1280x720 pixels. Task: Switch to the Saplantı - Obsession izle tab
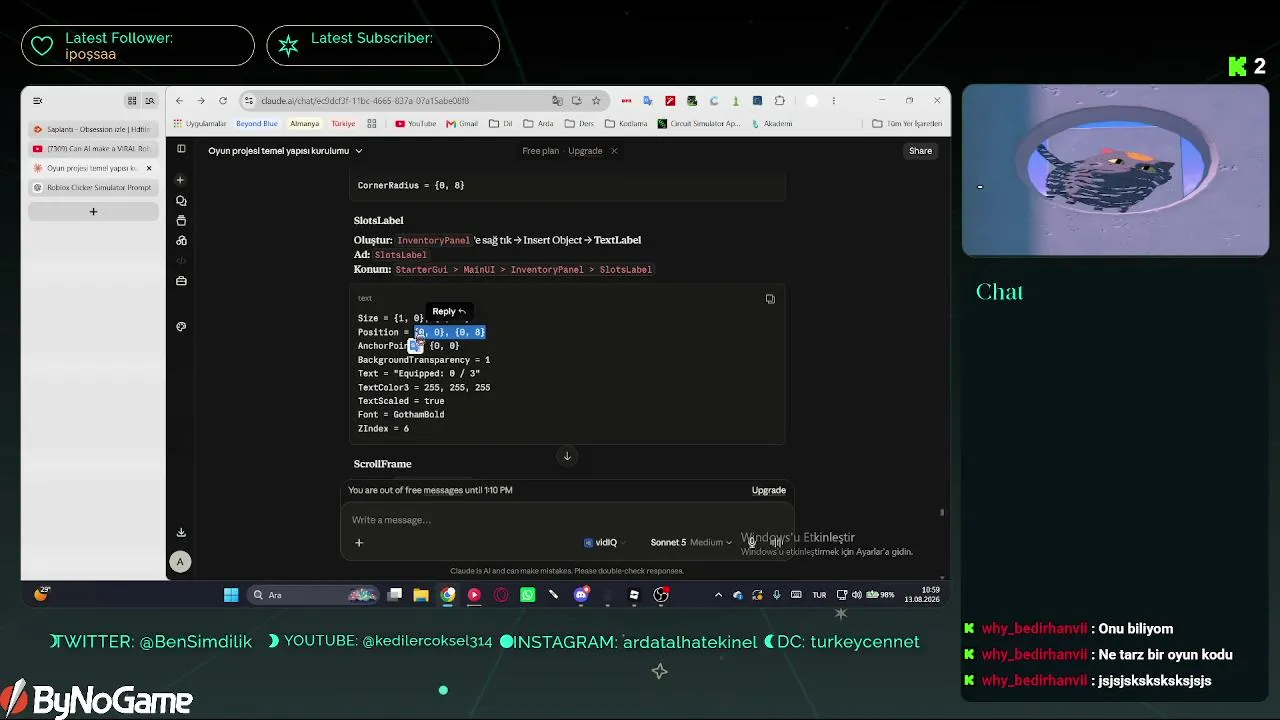pyautogui.click(x=92, y=130)
